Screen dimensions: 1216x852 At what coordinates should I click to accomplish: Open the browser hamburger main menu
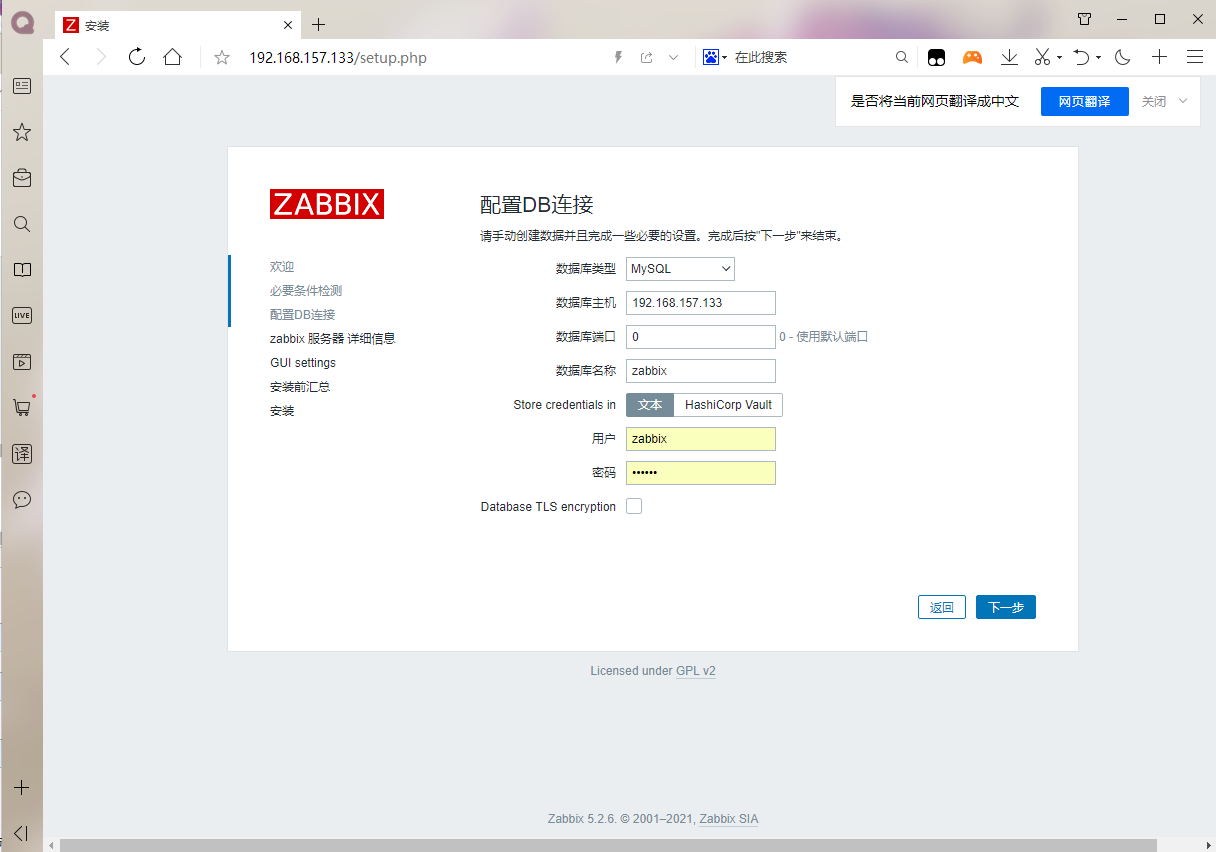click(1194, 58)
